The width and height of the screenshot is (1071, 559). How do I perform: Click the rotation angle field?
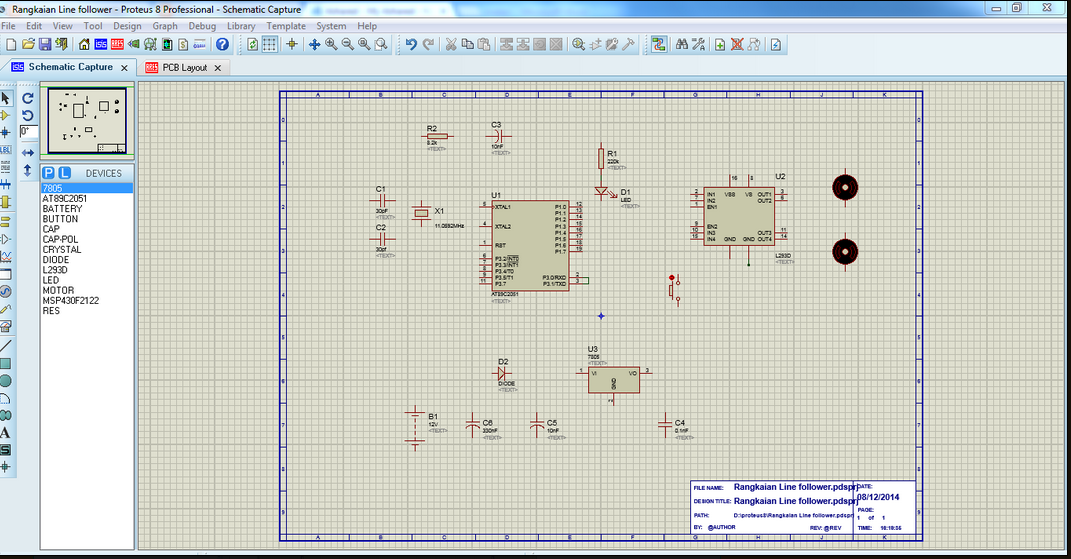(x=29, y=131)
